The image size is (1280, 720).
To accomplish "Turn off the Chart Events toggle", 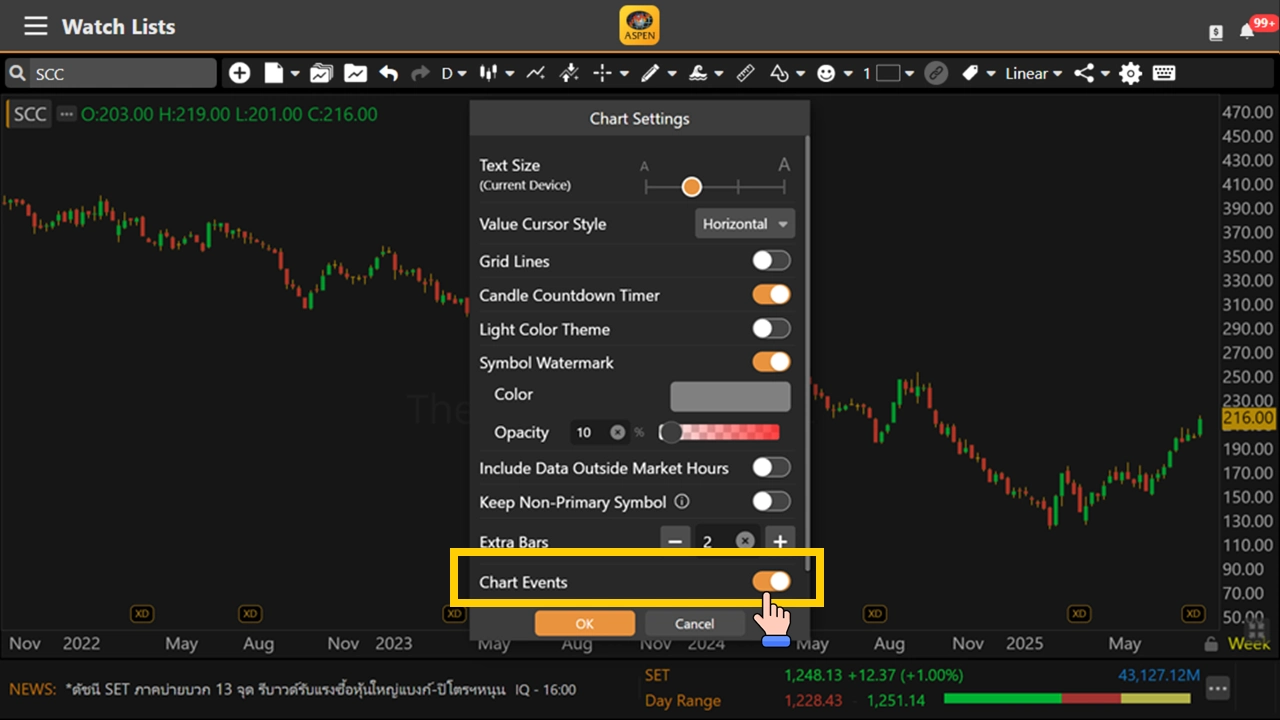I will tap(771, 582).
